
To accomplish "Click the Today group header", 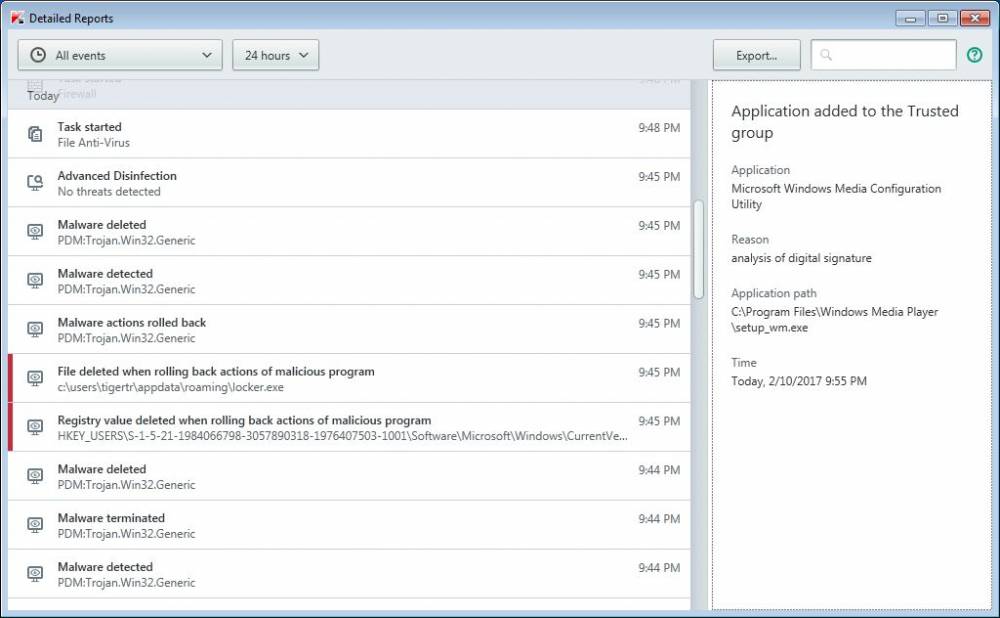I will point(43,96).
